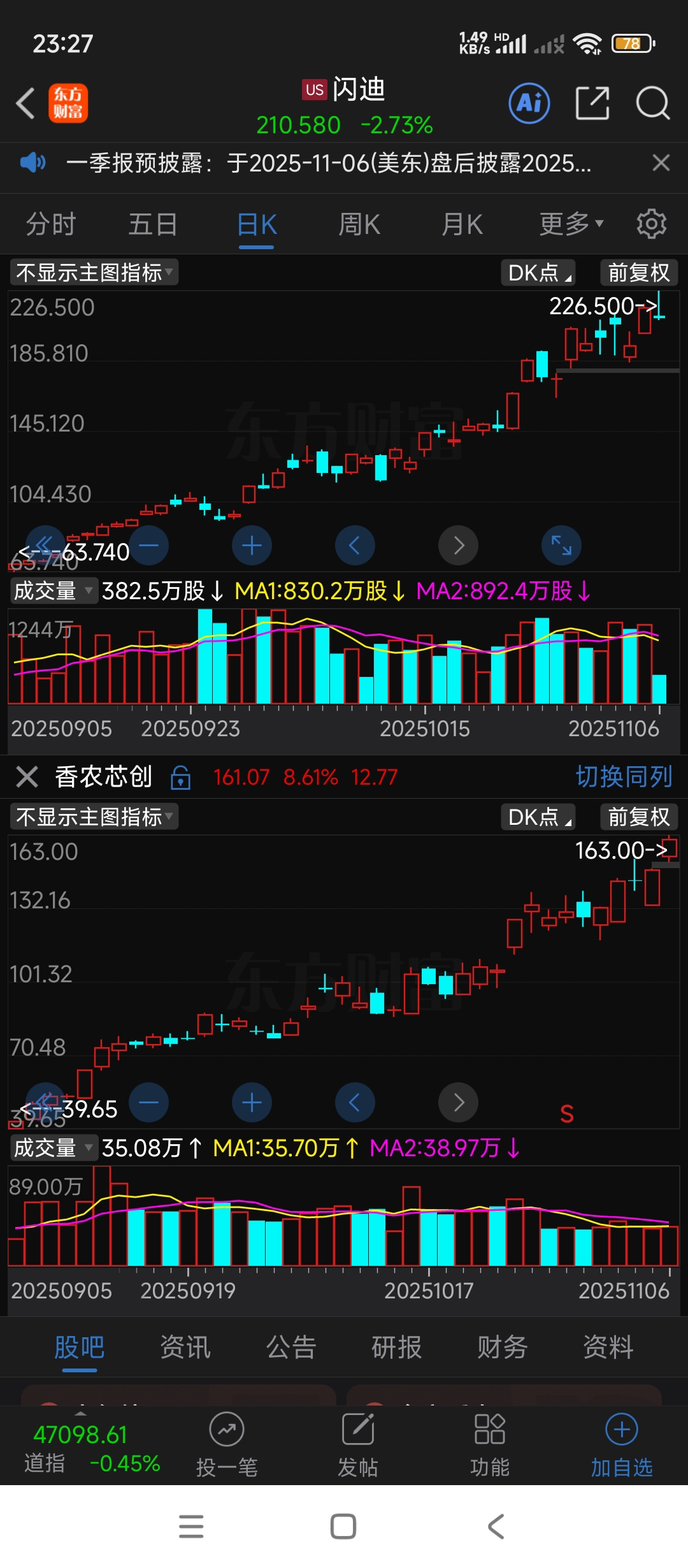This screenshot has width=688, height=1568.
Task: Open the Ai assistant icon
Action: coord(529,103)
